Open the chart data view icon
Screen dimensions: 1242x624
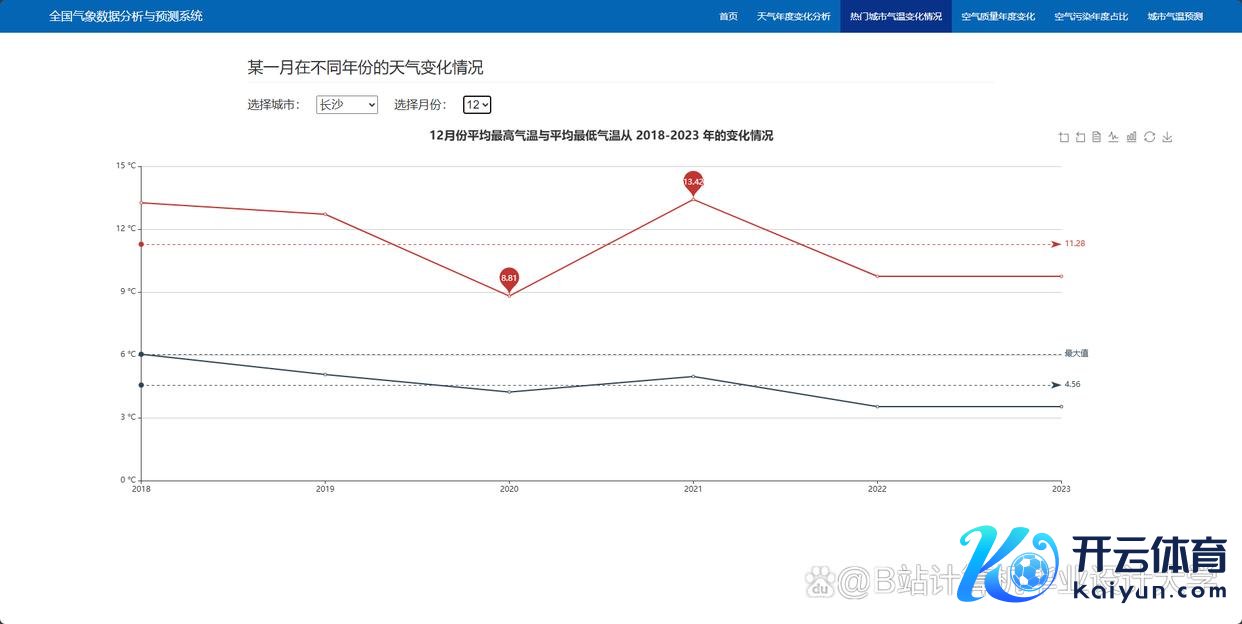pyautogui.click(x=1097, y=137)
